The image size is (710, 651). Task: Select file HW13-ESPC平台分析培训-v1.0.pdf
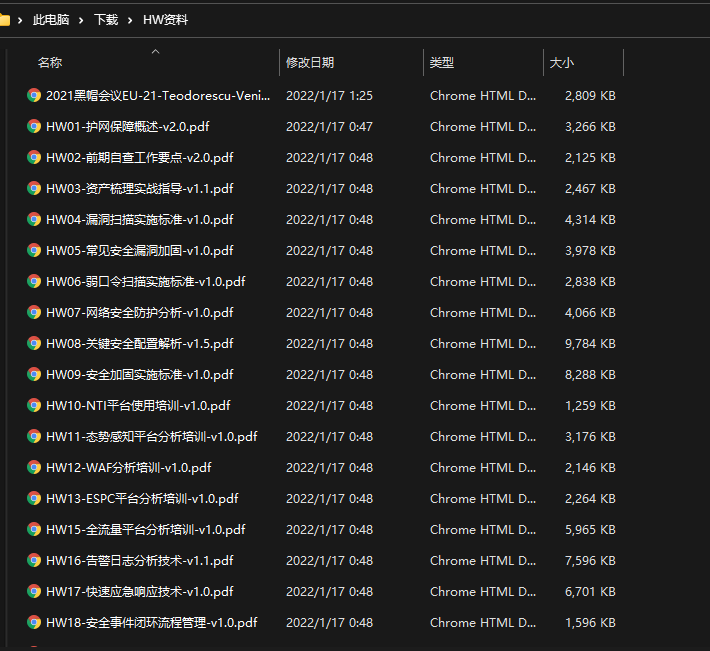click(x=142, y=498)
